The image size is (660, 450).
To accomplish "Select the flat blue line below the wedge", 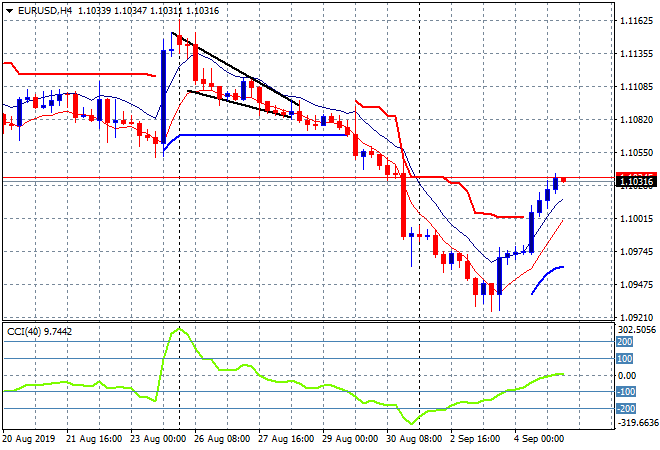I will [260, 134].
